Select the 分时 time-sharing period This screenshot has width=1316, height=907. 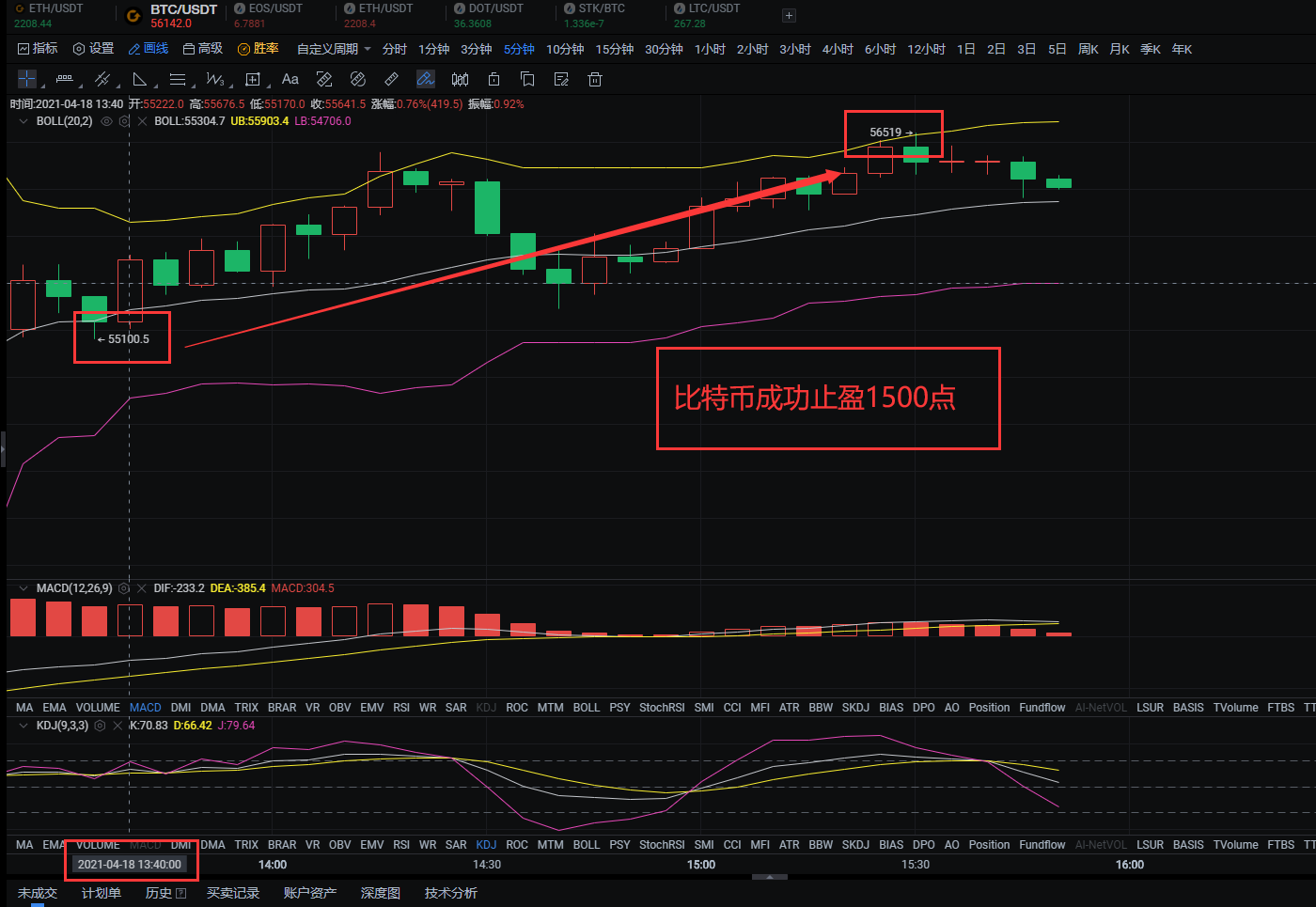tap(395, 49)
